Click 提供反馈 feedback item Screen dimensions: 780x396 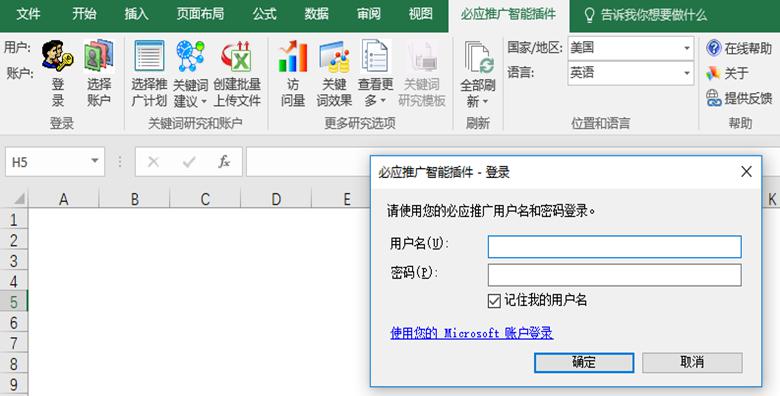tap(739, 99)
